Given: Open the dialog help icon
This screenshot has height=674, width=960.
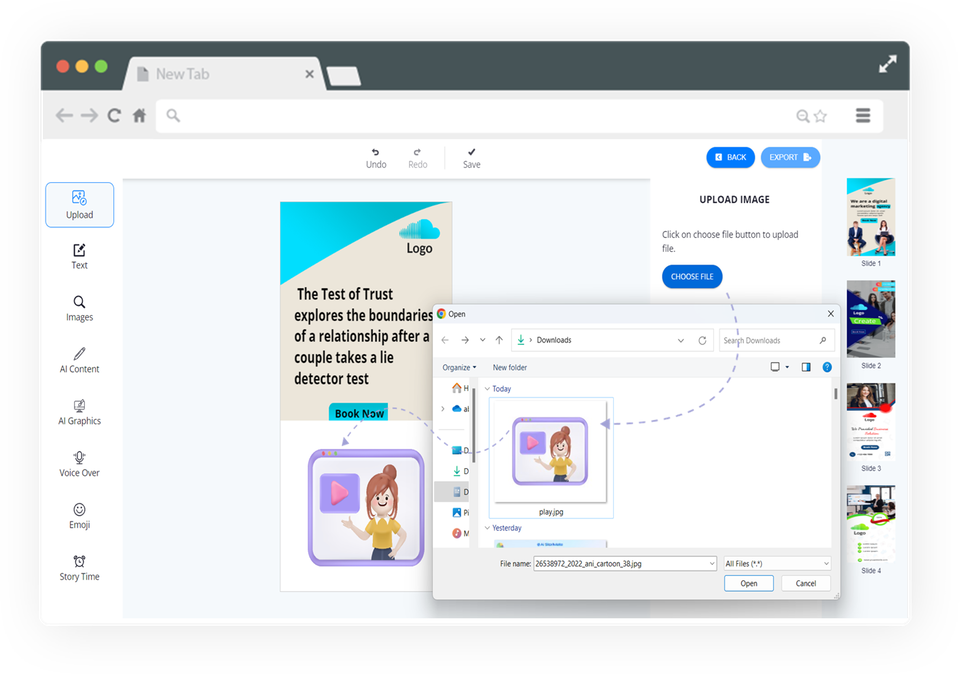Looking at the screenshot, I should pyautogui.click(x=827, y=367).
